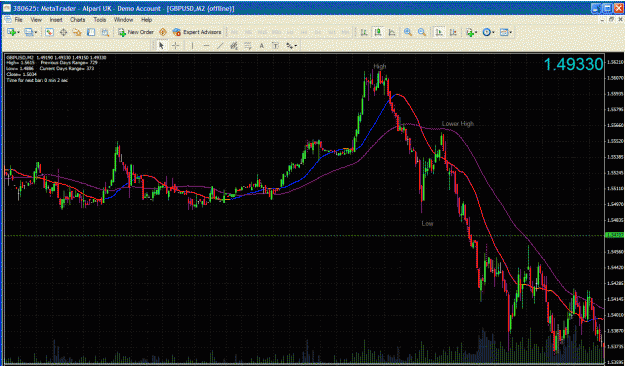This screenshot has height=366, width=625.
Task: Open the Arrows tool button
Action: [x=289, y=46]
